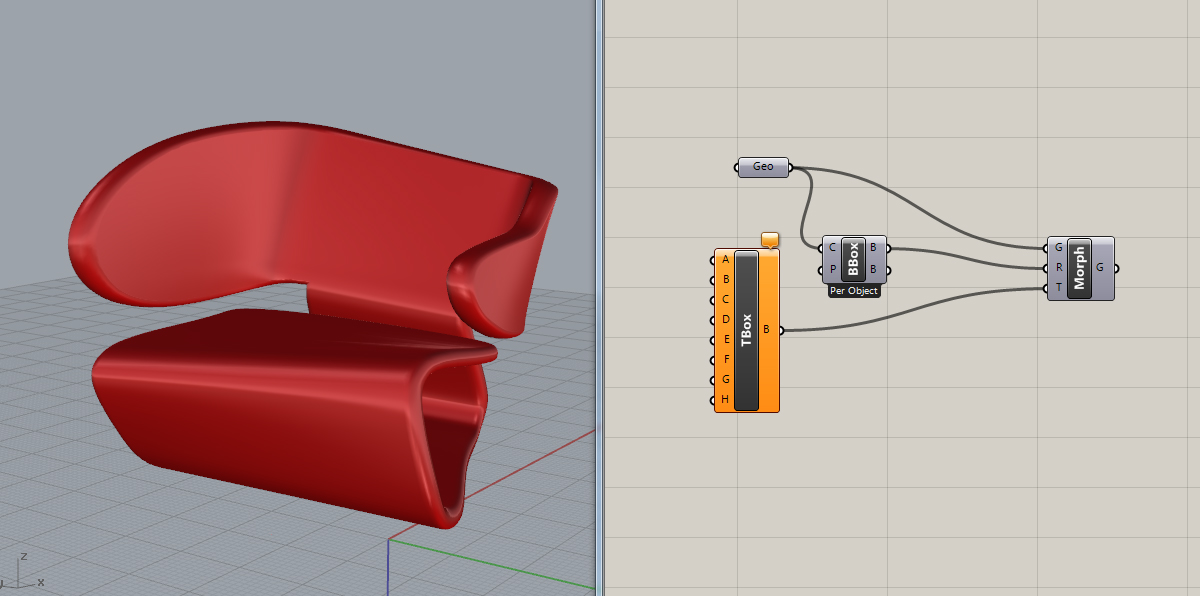Select the BBox component name bar
This screenshot has height=596, width=1200.
(x=853, y=259)
